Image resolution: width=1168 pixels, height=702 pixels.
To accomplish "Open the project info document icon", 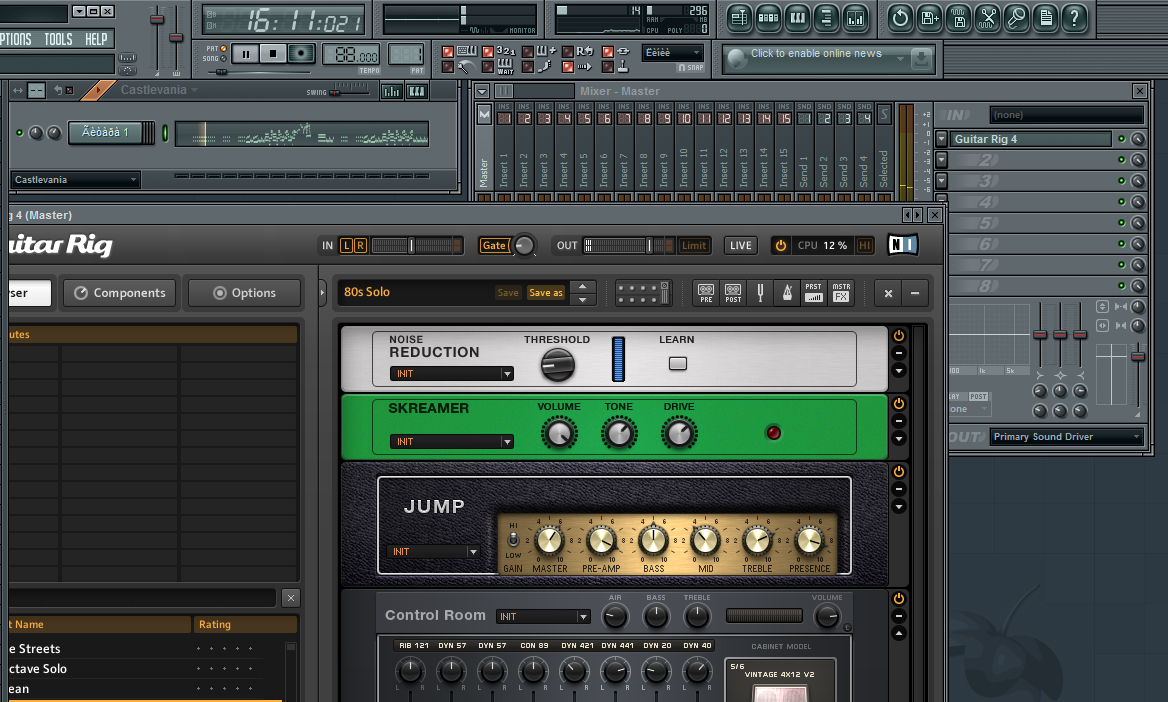I will click(x=1045, y=18).
